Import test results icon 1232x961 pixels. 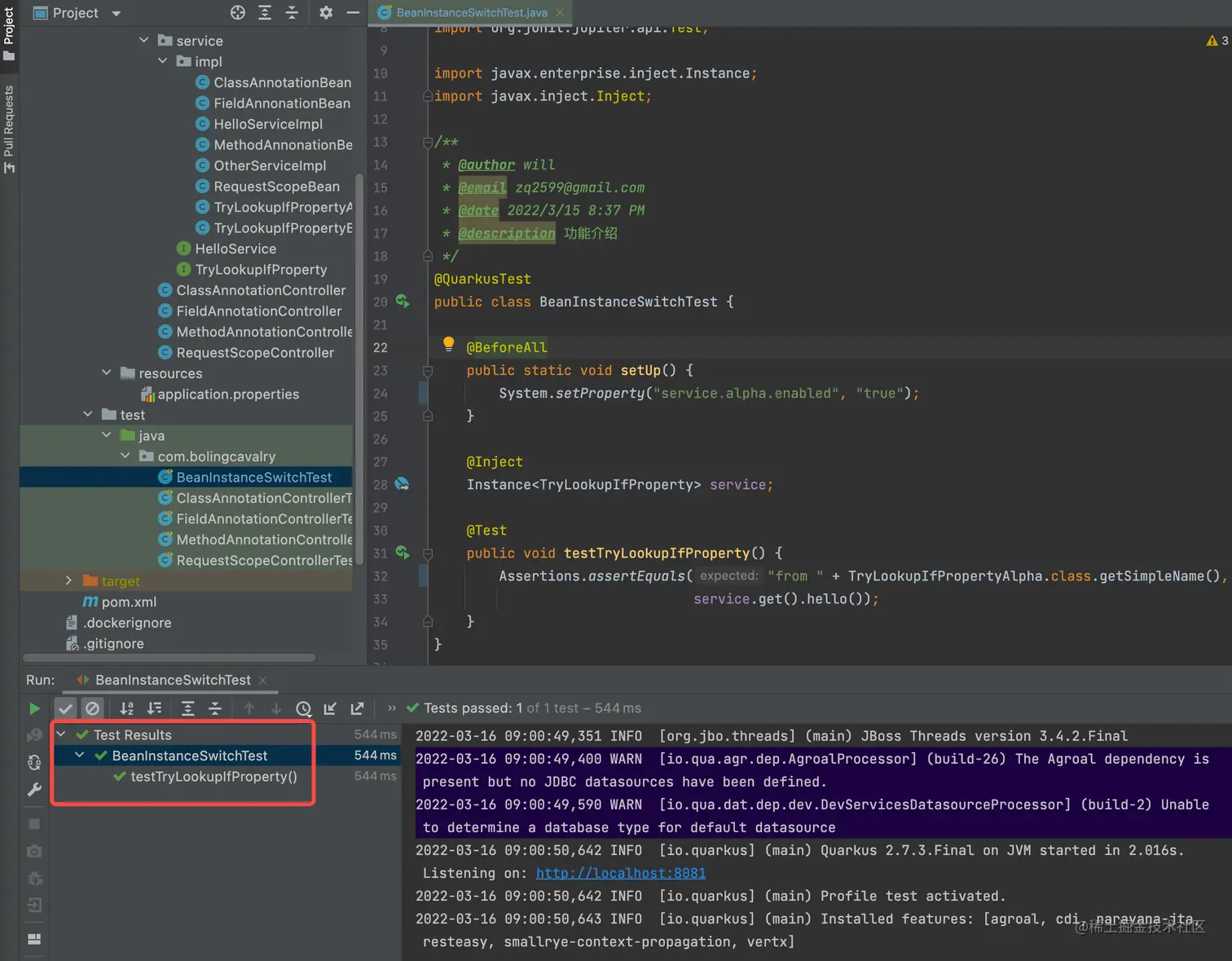pos(330,708)
